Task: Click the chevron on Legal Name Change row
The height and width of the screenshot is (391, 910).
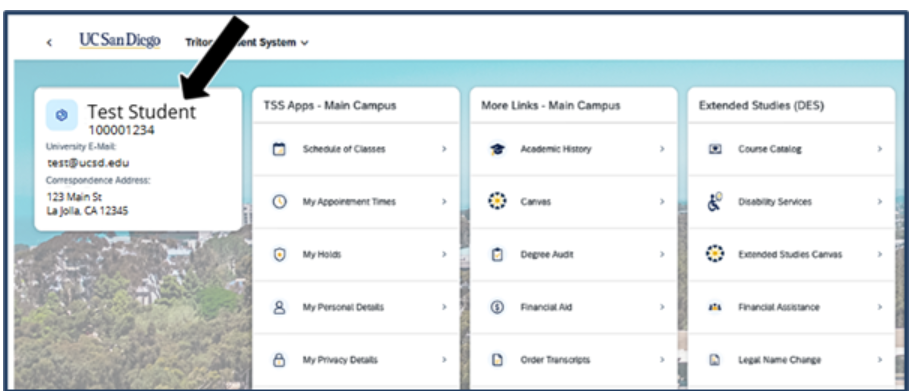Action: tap(880, 360)
